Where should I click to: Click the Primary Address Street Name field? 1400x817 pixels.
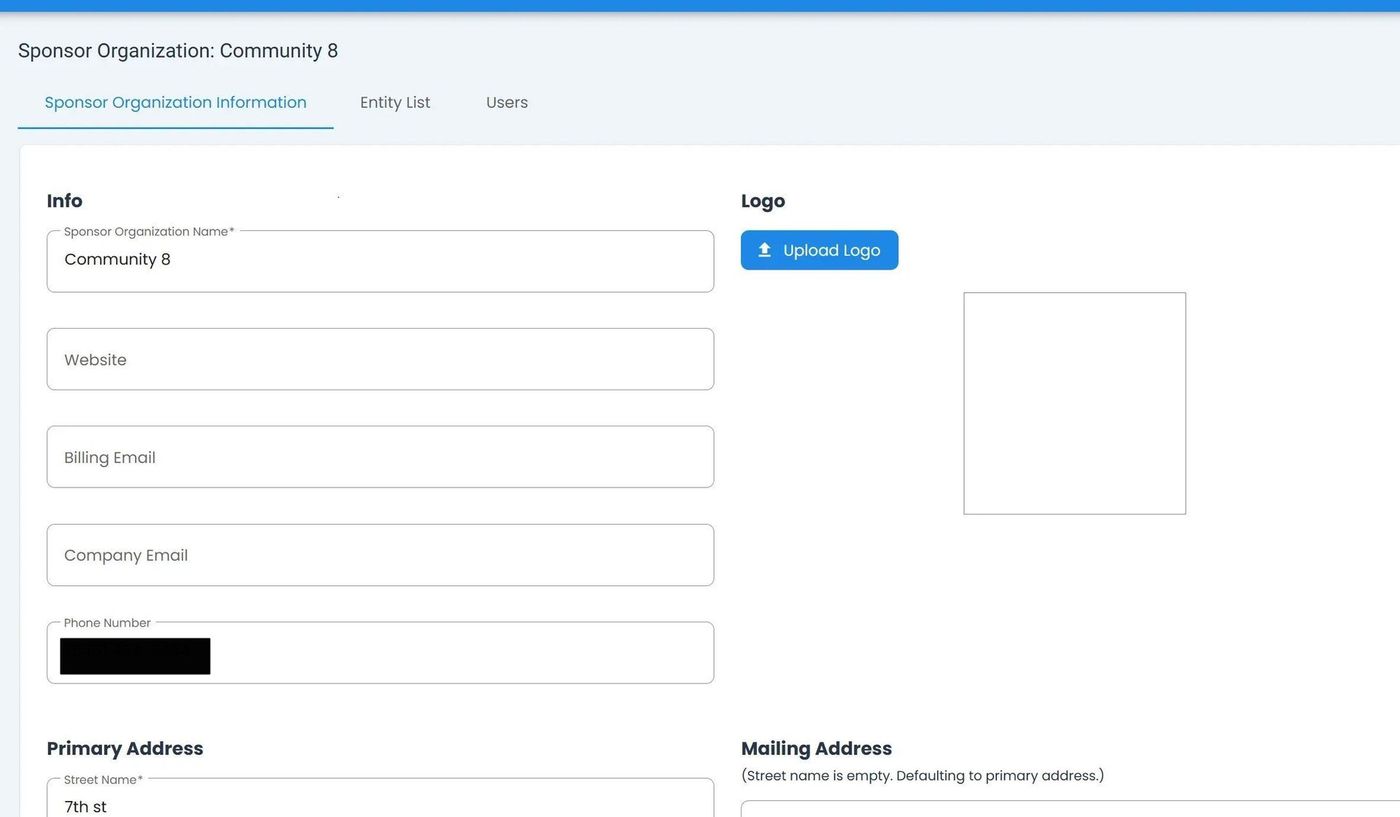pyautogui.click(x=380, y=804)
